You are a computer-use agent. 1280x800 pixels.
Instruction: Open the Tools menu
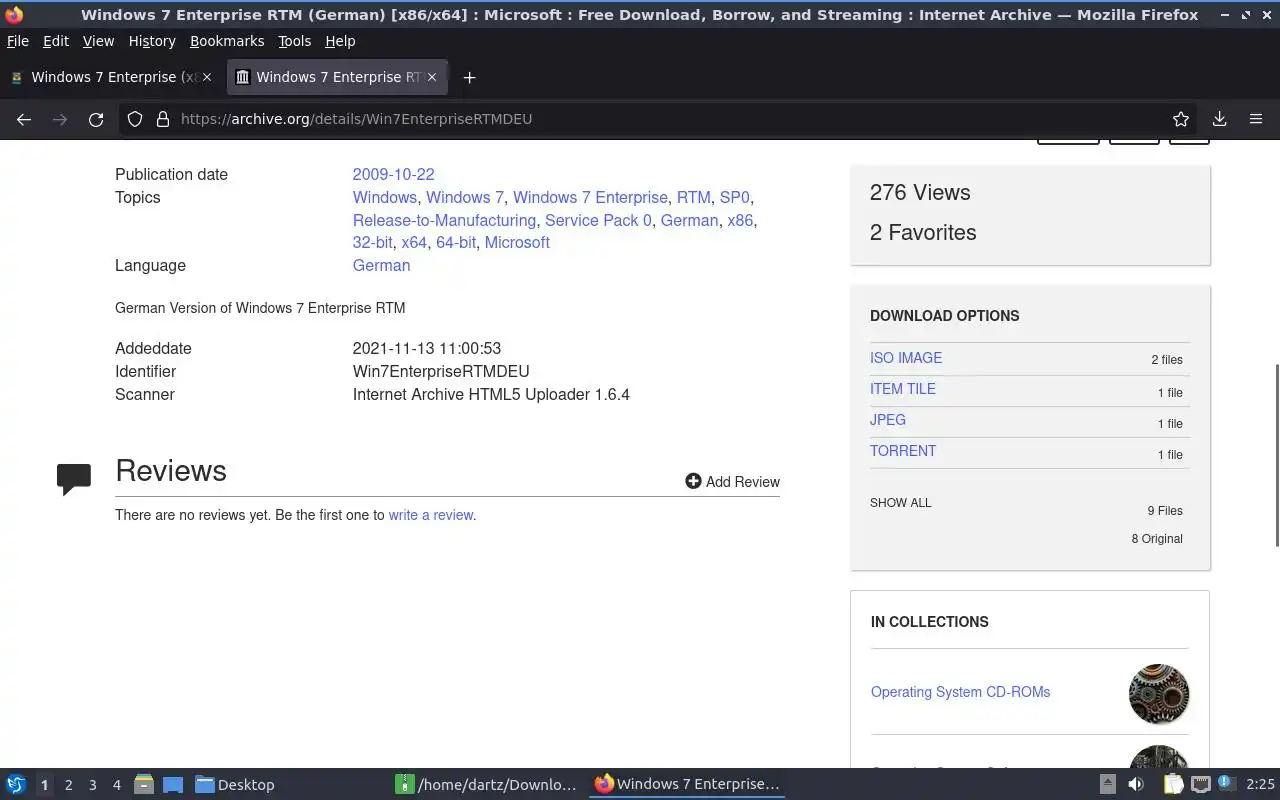point(294,41)
